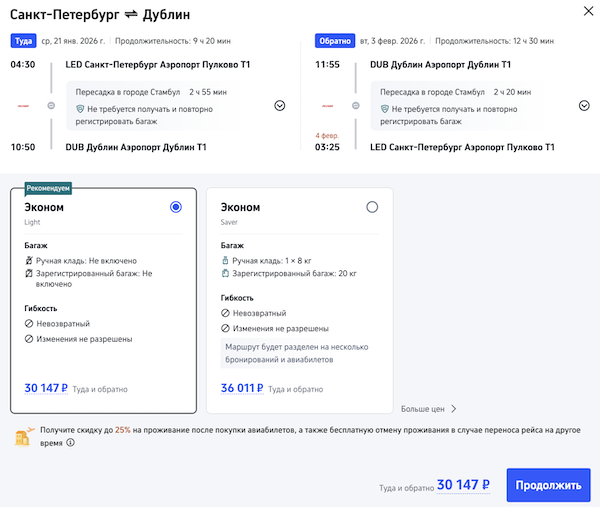Click the return flight airline logo

(327, 105)
